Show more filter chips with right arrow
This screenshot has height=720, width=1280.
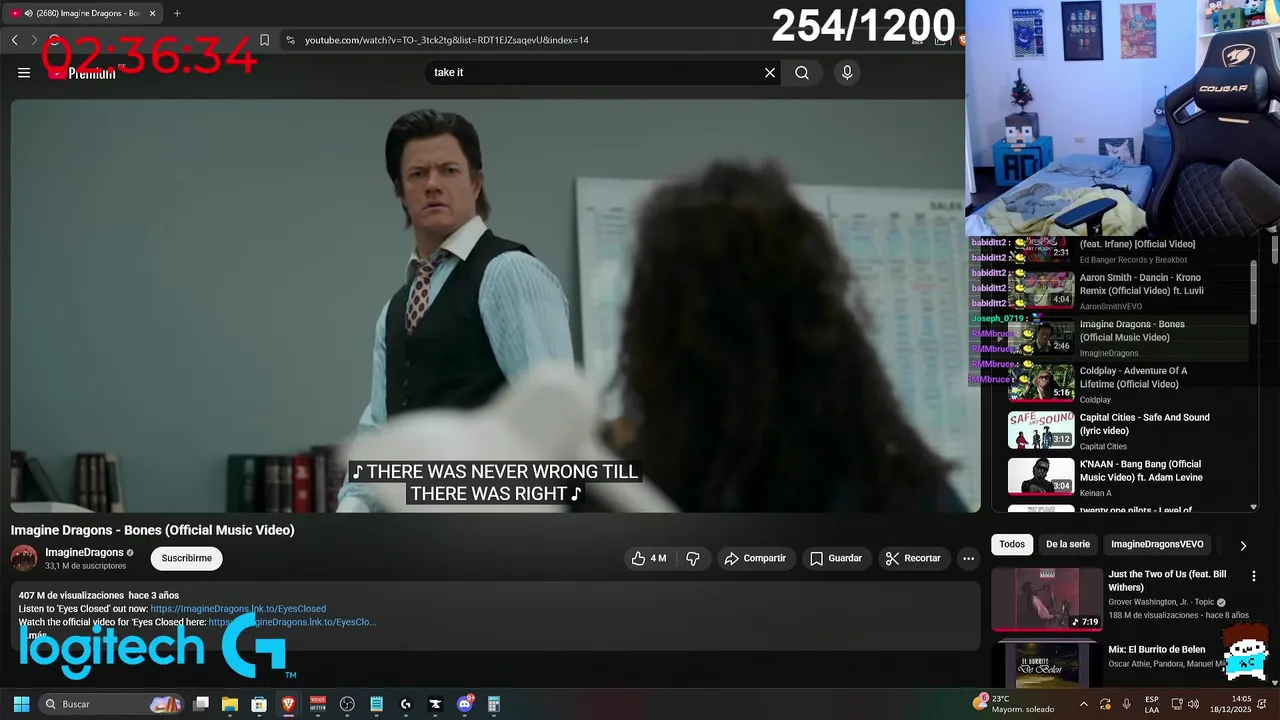tap(1243, 545)
